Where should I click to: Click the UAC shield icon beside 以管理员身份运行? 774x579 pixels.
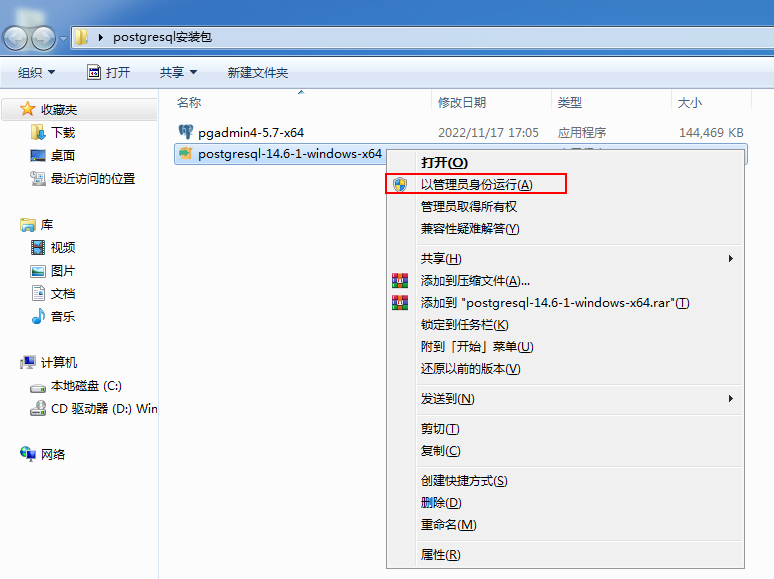point(400,185)
